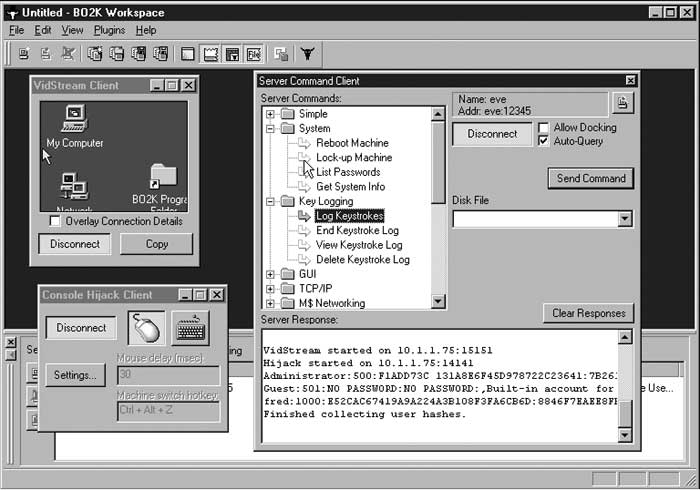700x490 pixels.
Task: Click the arrow icon beside End Keystroke Log
Action: pyautogui.click(x=304, y=231)
